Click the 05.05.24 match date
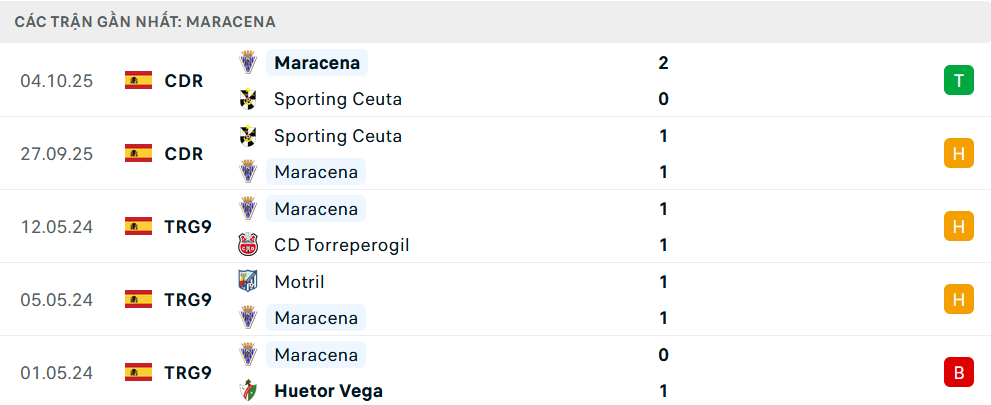The image size is (991, 405). (x=56, y=300)
